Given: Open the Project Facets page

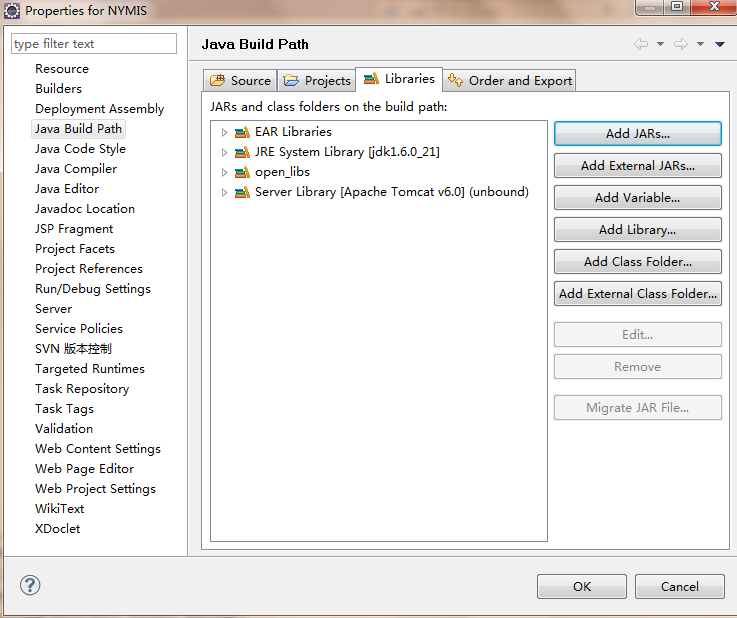Looking at the screenshot, I should click(x=75, y=249).
